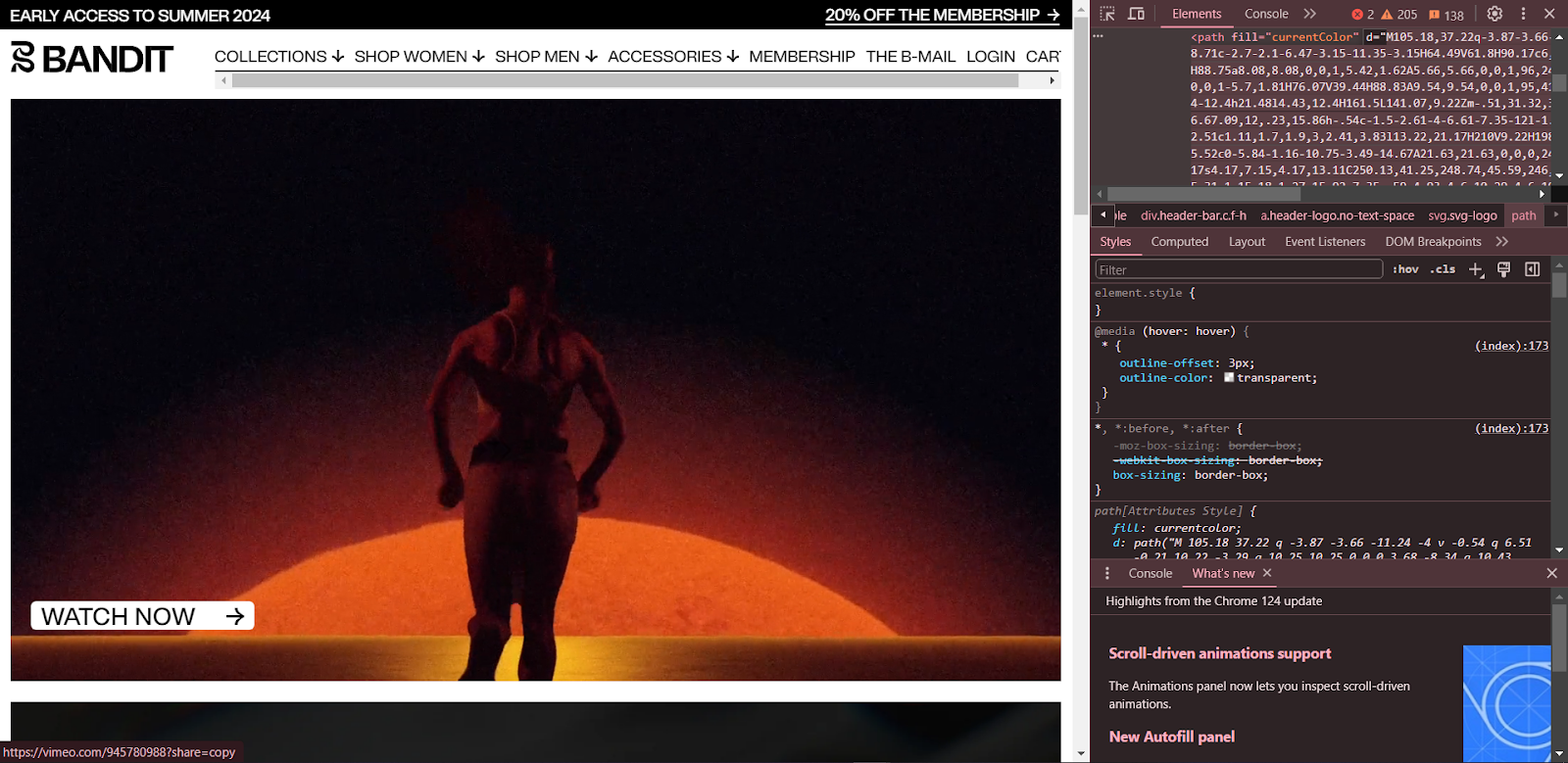Show more styles sidebar tabs
Viewport: 1568px width, 763px height.
coord(1502,242)
